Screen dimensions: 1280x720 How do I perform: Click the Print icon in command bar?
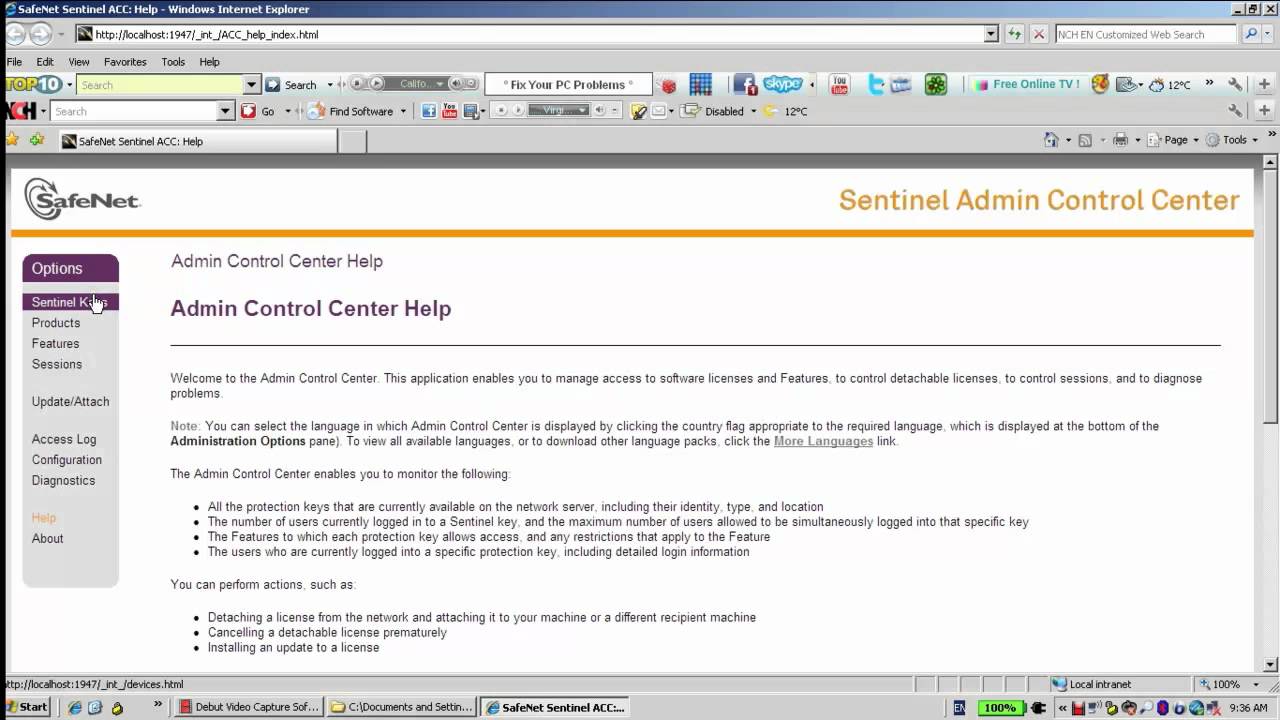1121,140
